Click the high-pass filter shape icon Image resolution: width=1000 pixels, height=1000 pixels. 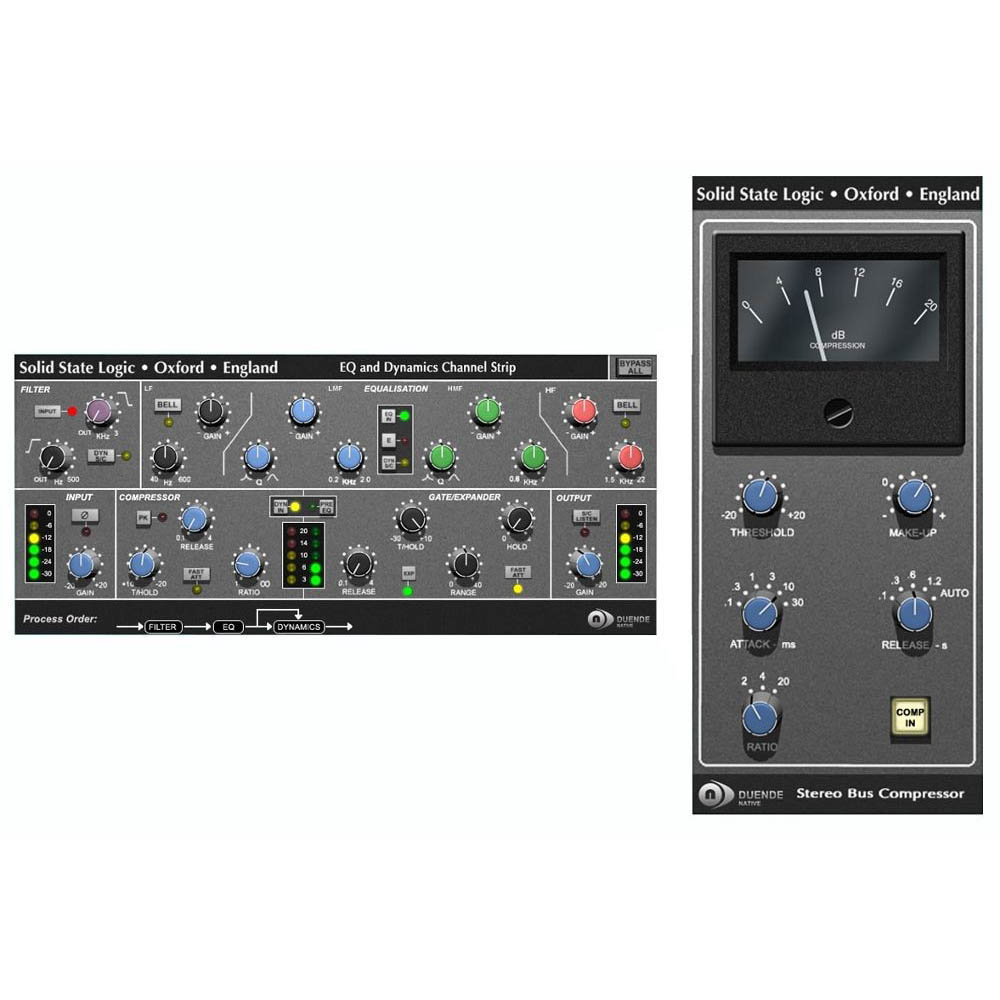tap(33, 446)
